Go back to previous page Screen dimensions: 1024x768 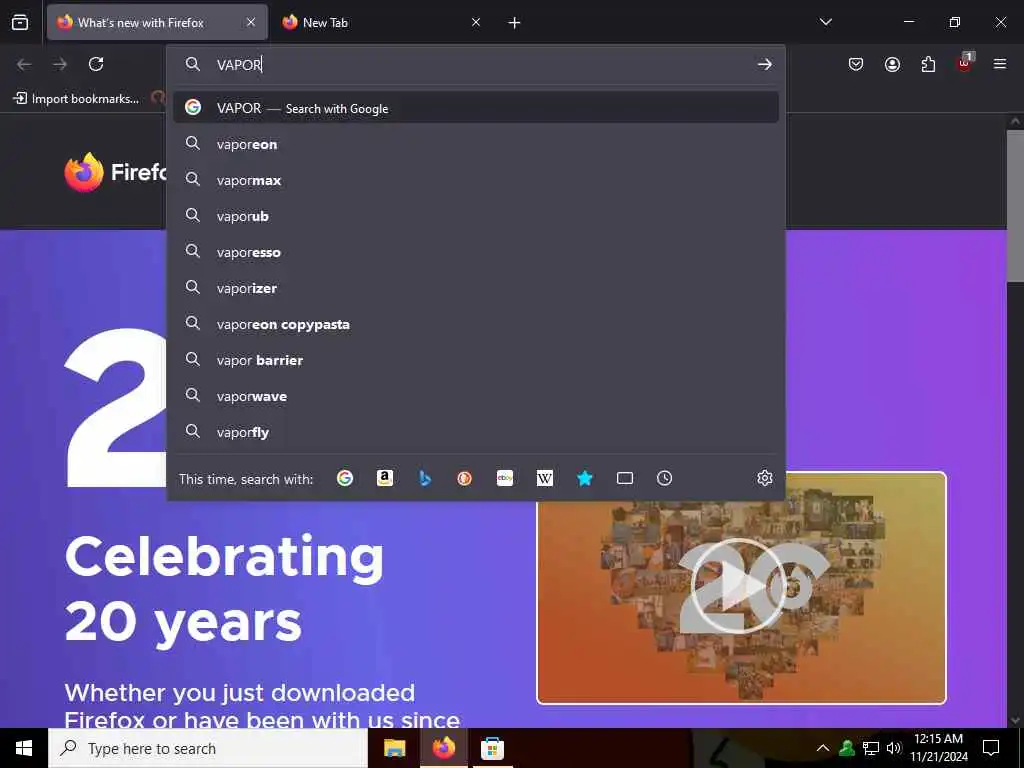click(x=24, y=64)
